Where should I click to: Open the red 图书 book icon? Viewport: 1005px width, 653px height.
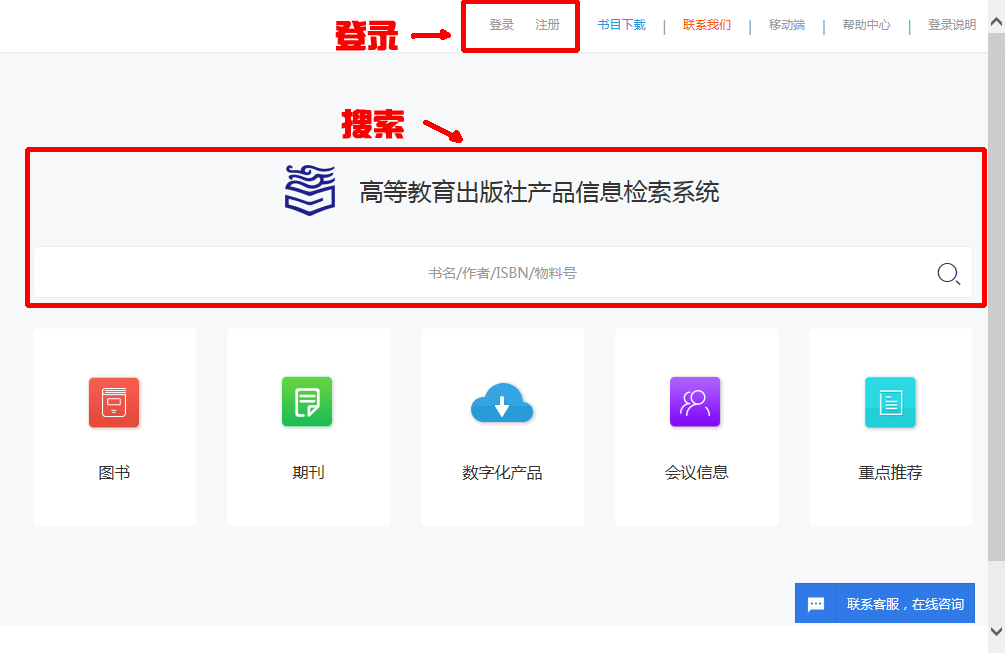114,402
